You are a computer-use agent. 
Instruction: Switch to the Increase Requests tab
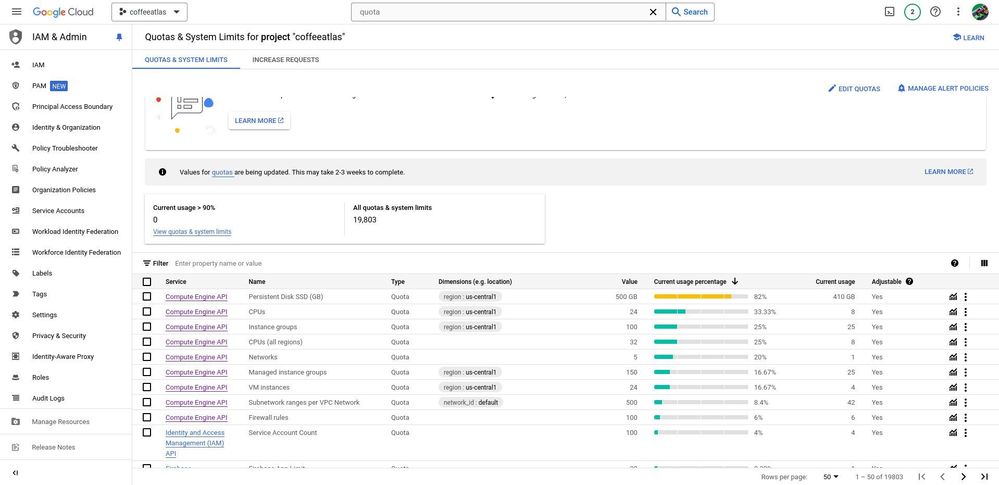click(285, 60)
